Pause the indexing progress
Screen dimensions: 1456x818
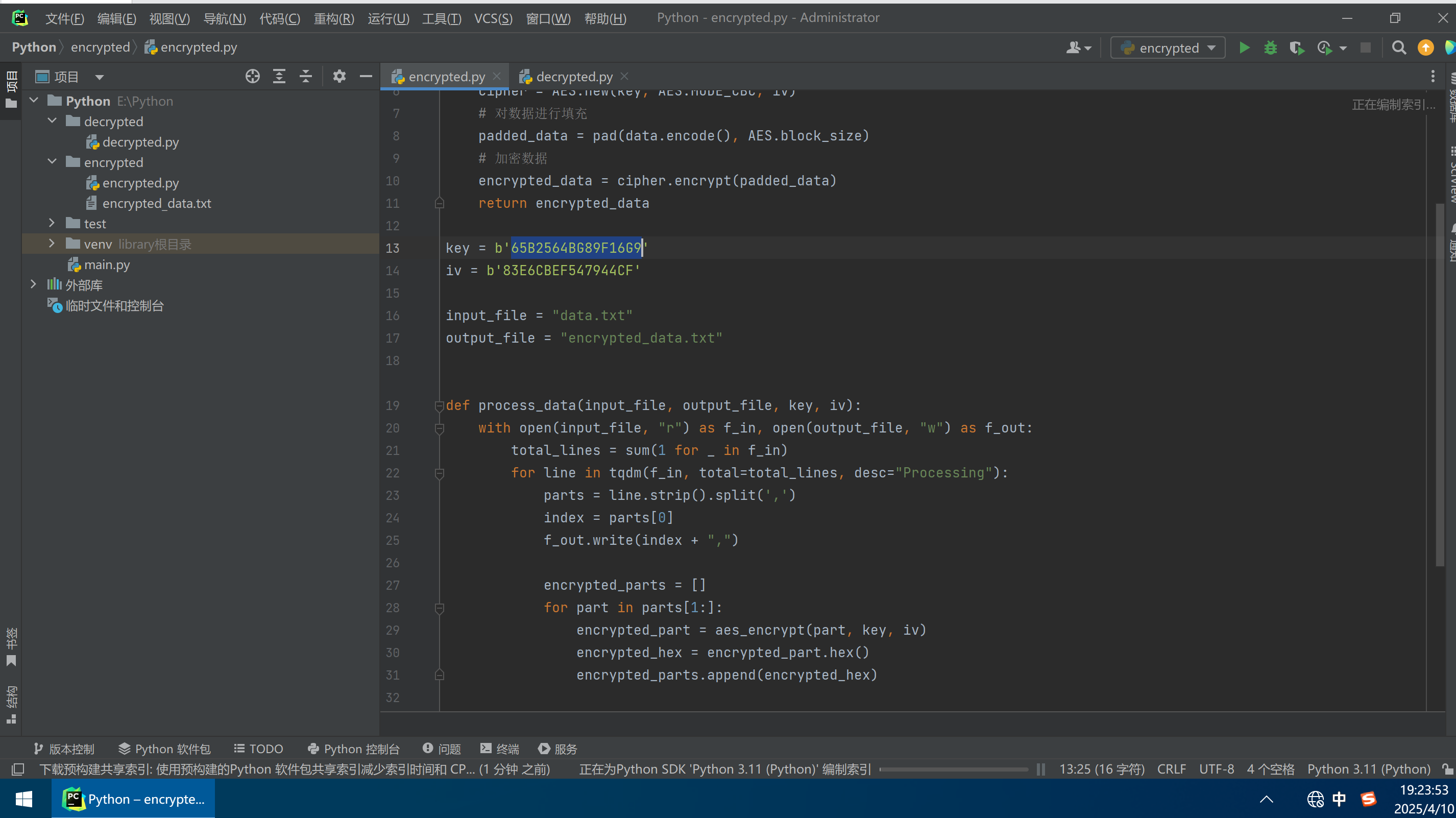[1040, 769]
